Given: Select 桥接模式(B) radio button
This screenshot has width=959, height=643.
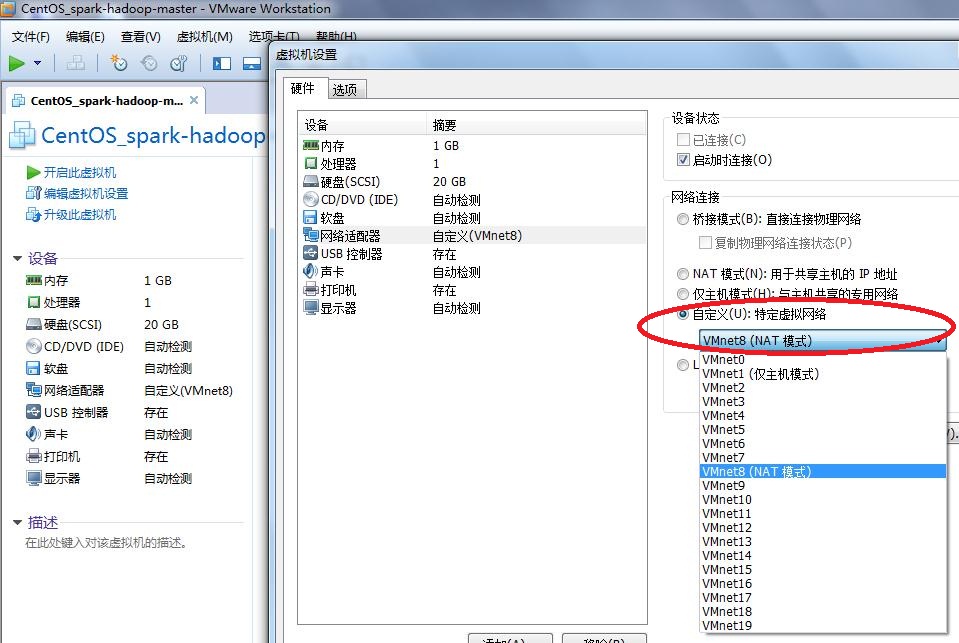Looking at the screenshot, I should (683, 219).
